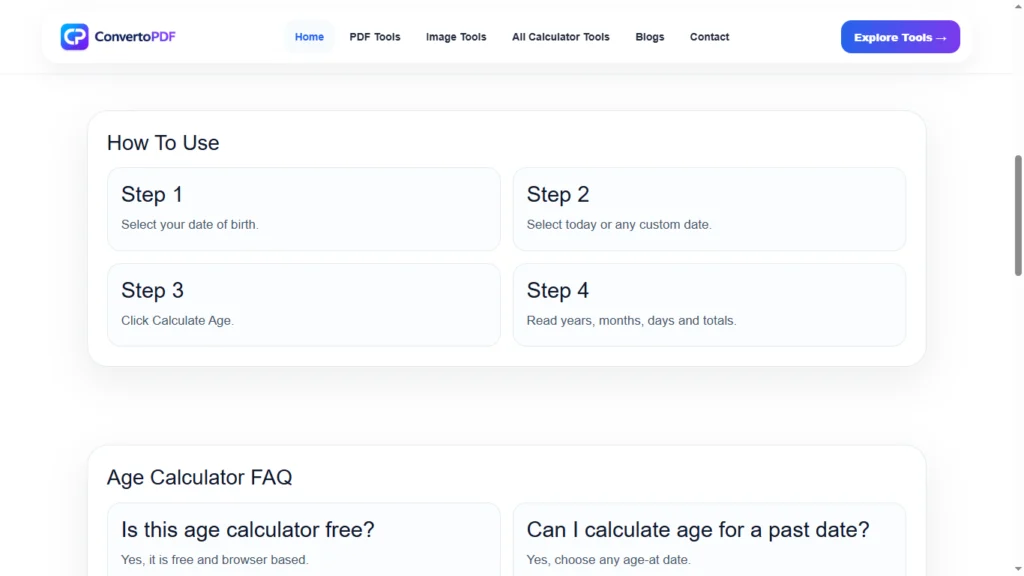Viewport: 1024px width, 576px height.
Task: Open All Calculator Tools menu
Action: pyautogui.click(x=560, y=37)
